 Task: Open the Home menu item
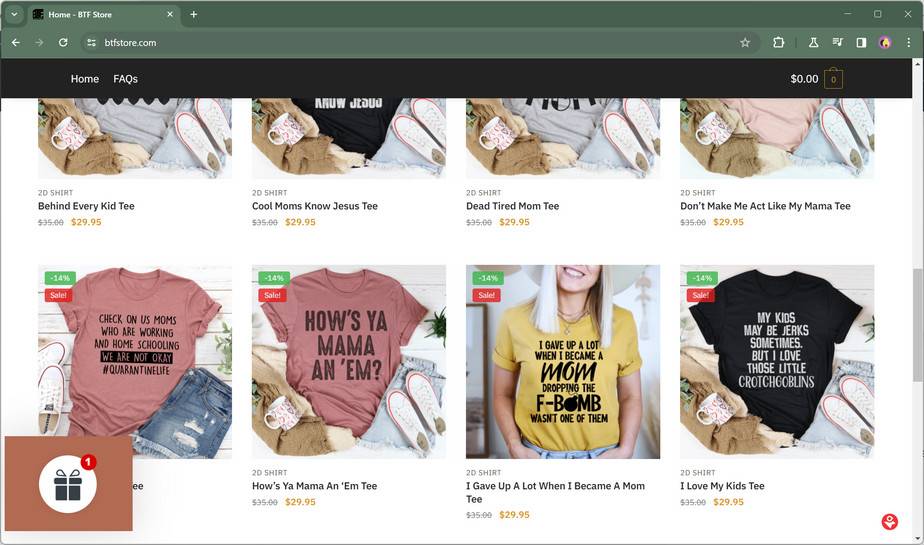85,79
